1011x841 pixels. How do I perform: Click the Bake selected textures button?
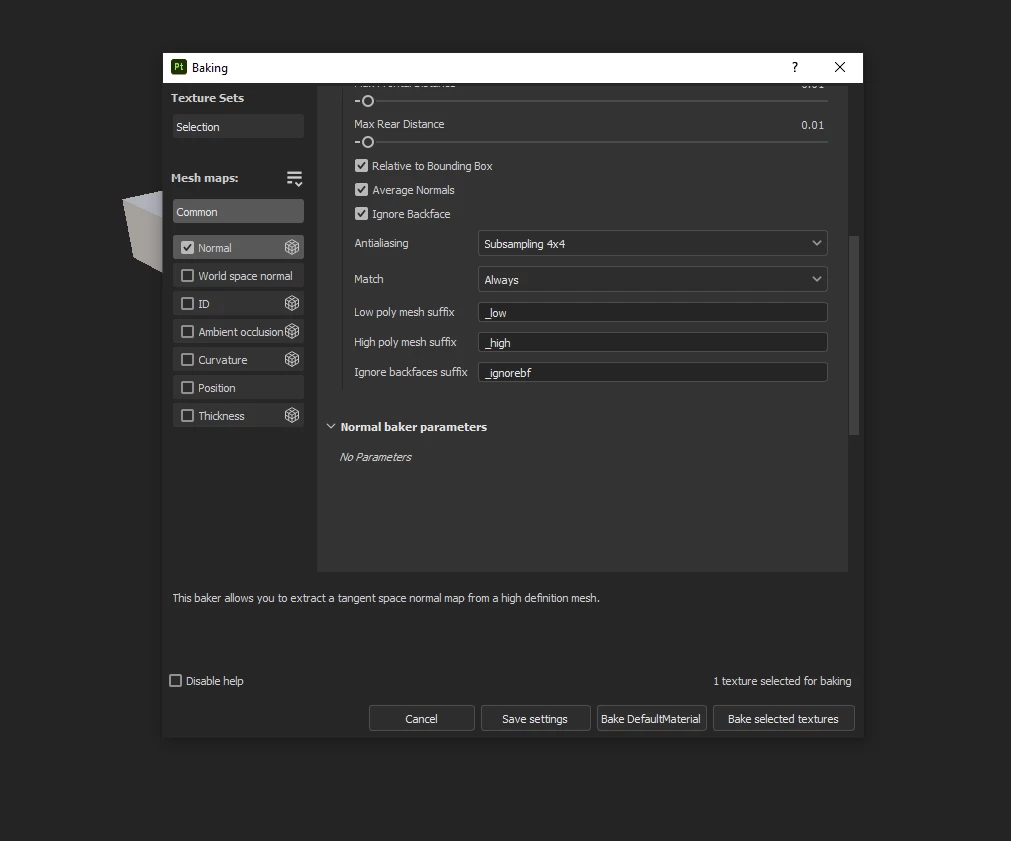click(x=783, y=718)
